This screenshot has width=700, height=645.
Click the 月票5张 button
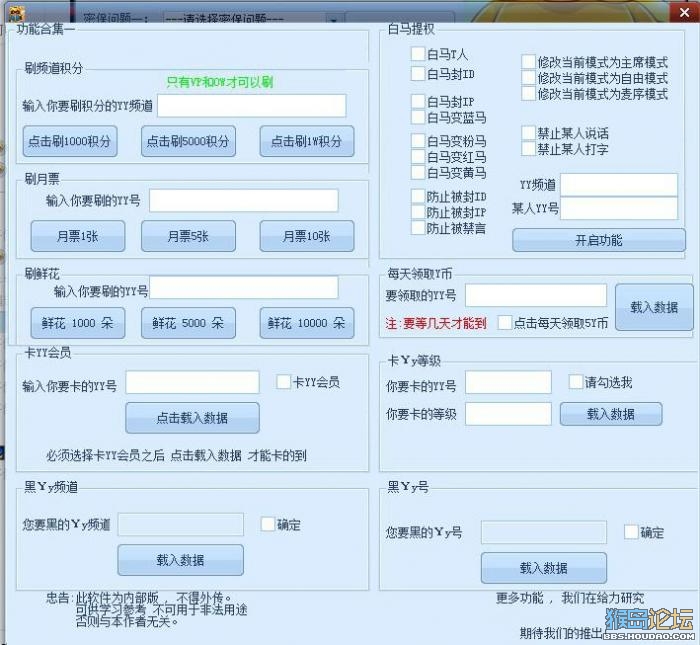pos(188,236)
